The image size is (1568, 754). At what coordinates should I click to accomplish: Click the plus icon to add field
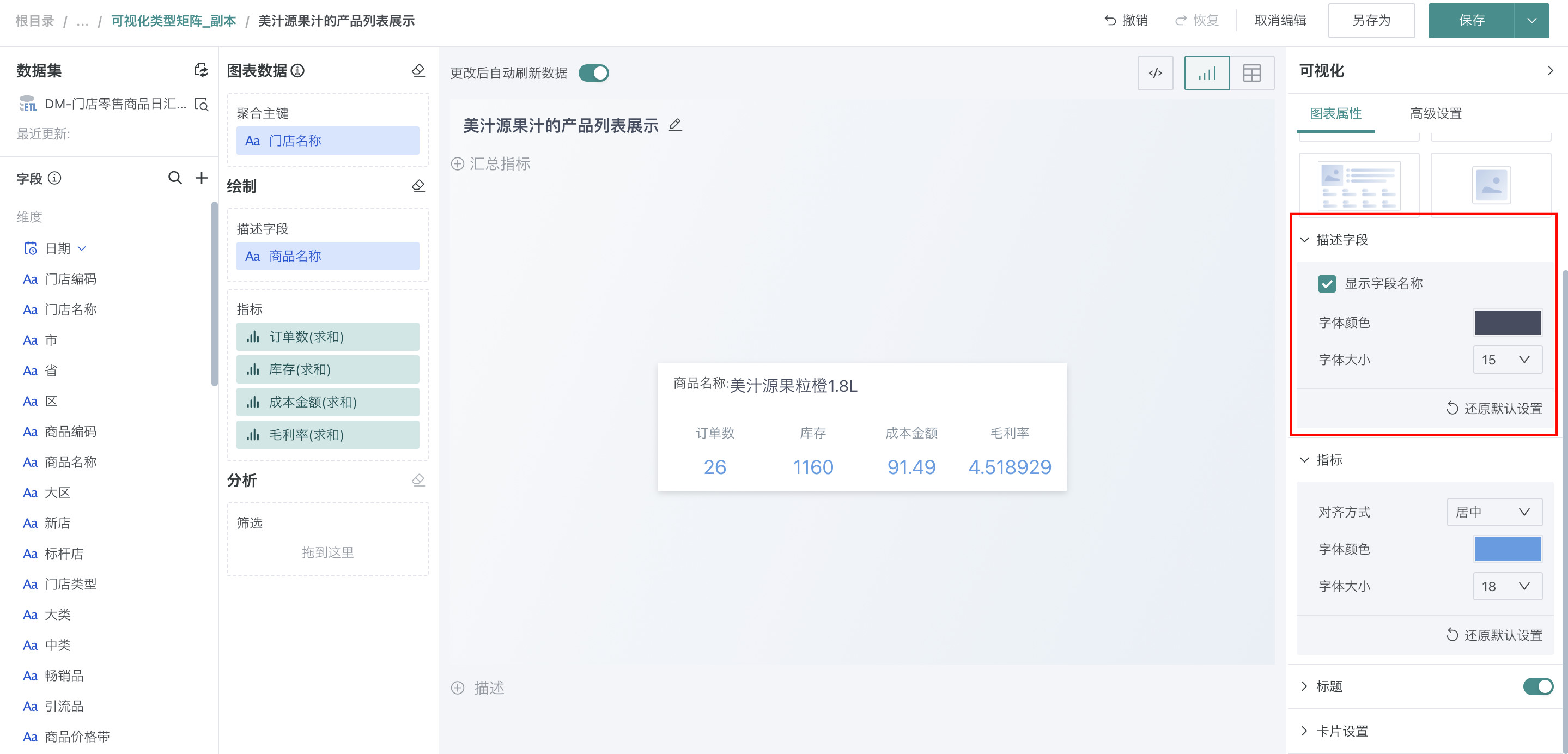202,178
